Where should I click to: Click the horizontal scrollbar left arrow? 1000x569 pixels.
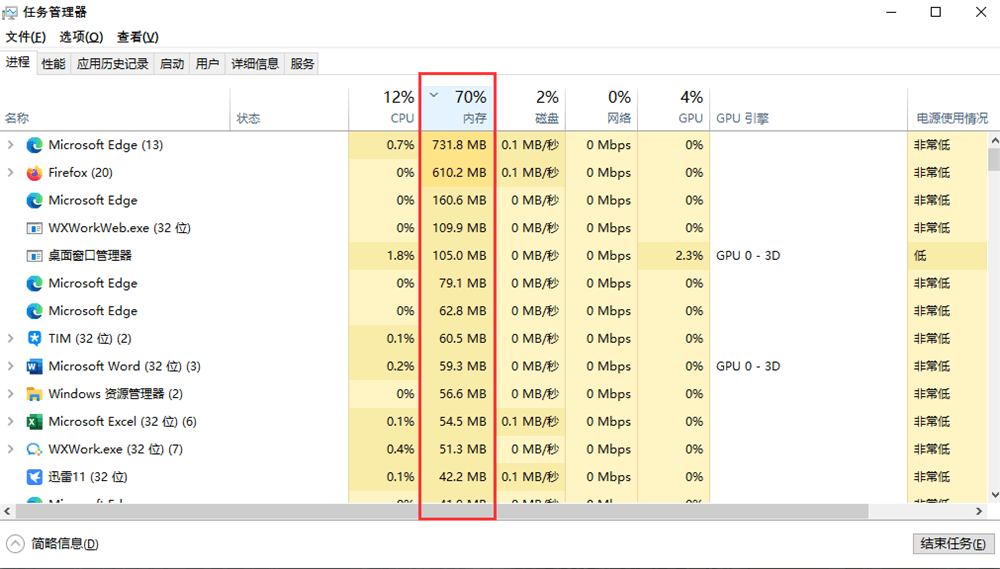pyautogui.click(x=7, y=512)
